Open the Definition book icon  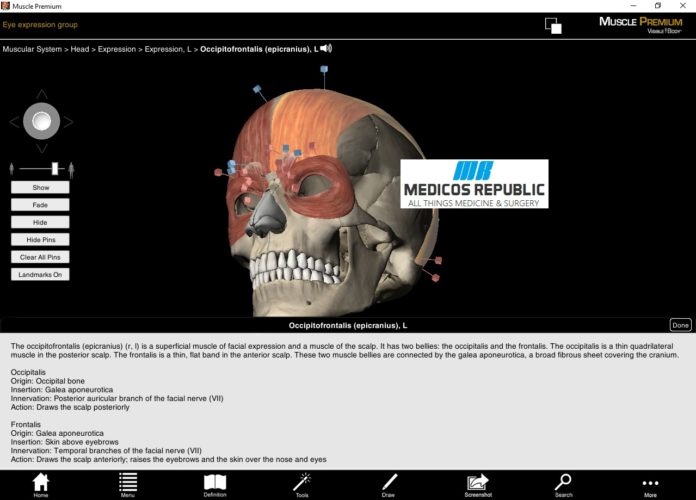point(215,484)
